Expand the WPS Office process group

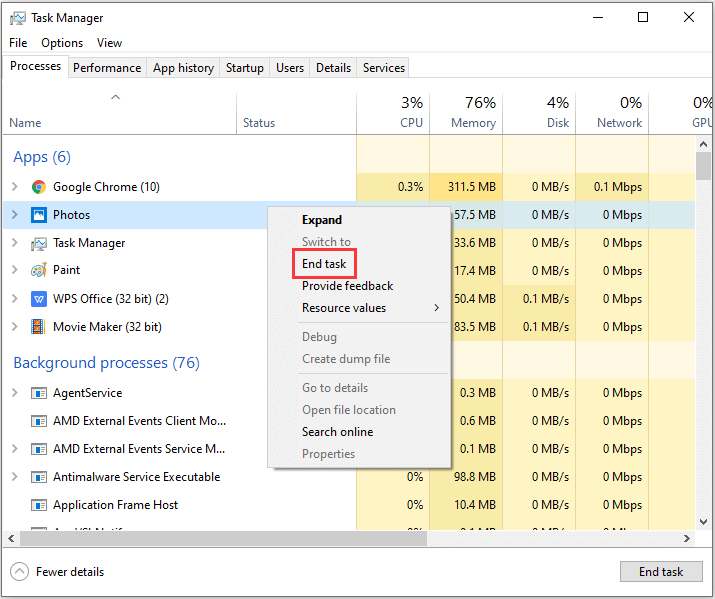14,299
